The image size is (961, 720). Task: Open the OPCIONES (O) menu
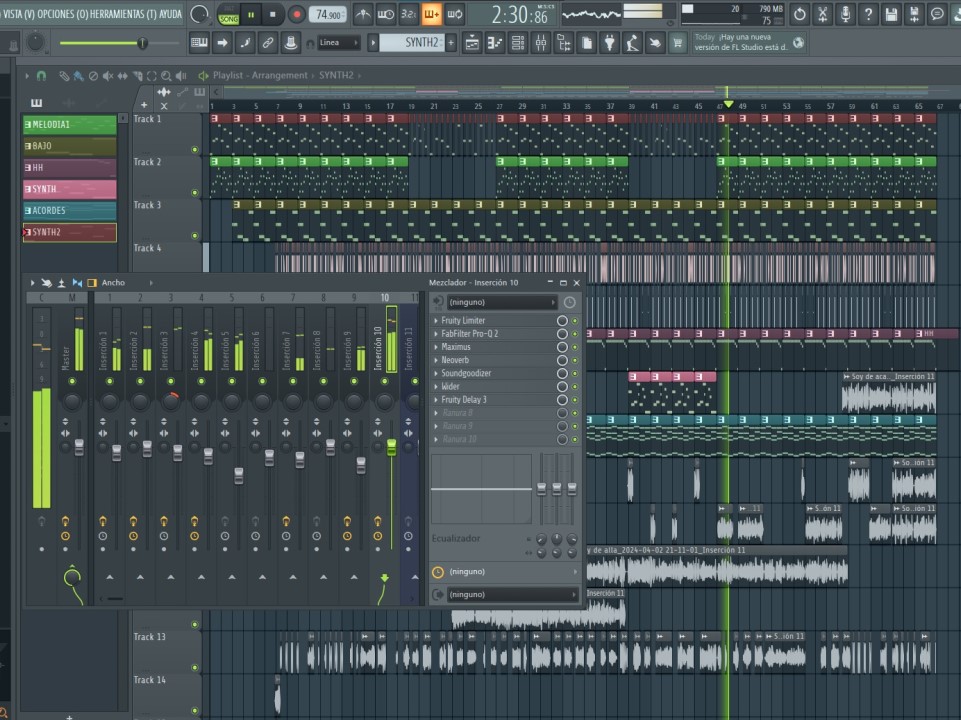pyautogui.click(x=64, y=13)
